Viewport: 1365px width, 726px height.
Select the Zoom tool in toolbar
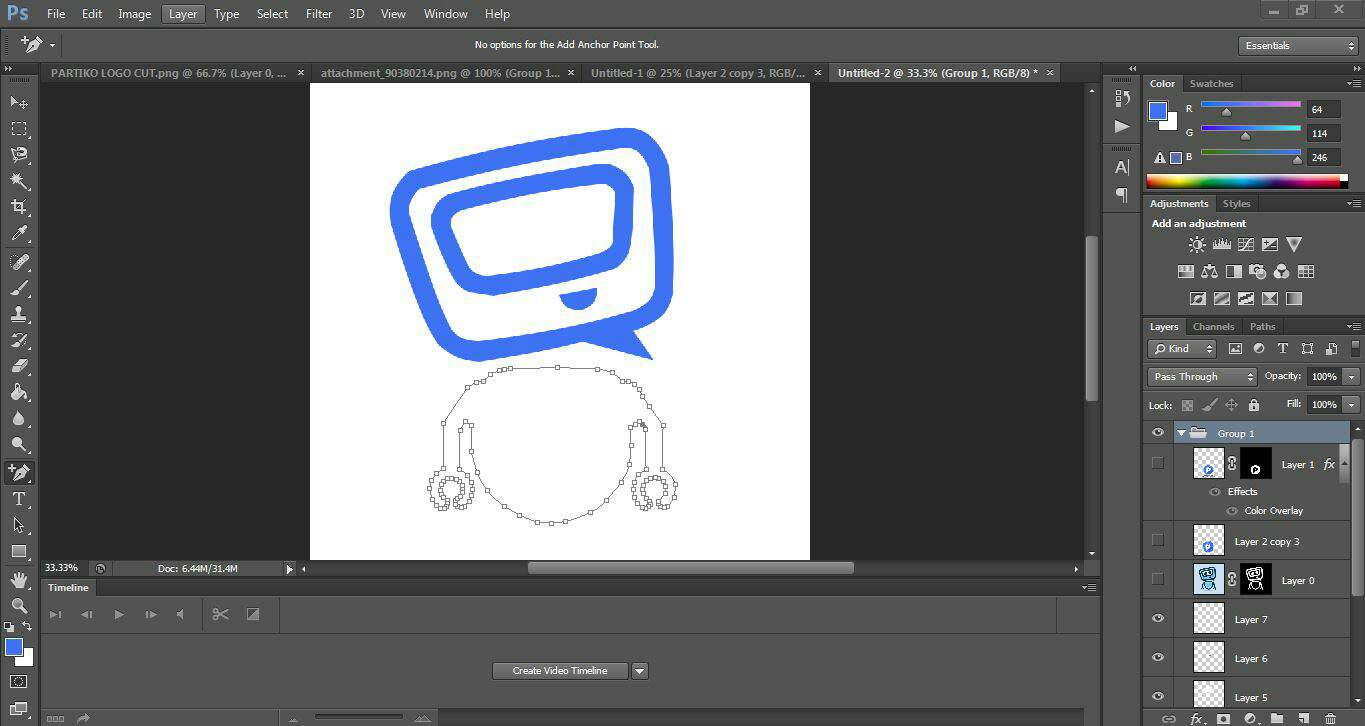click(19, 605)
